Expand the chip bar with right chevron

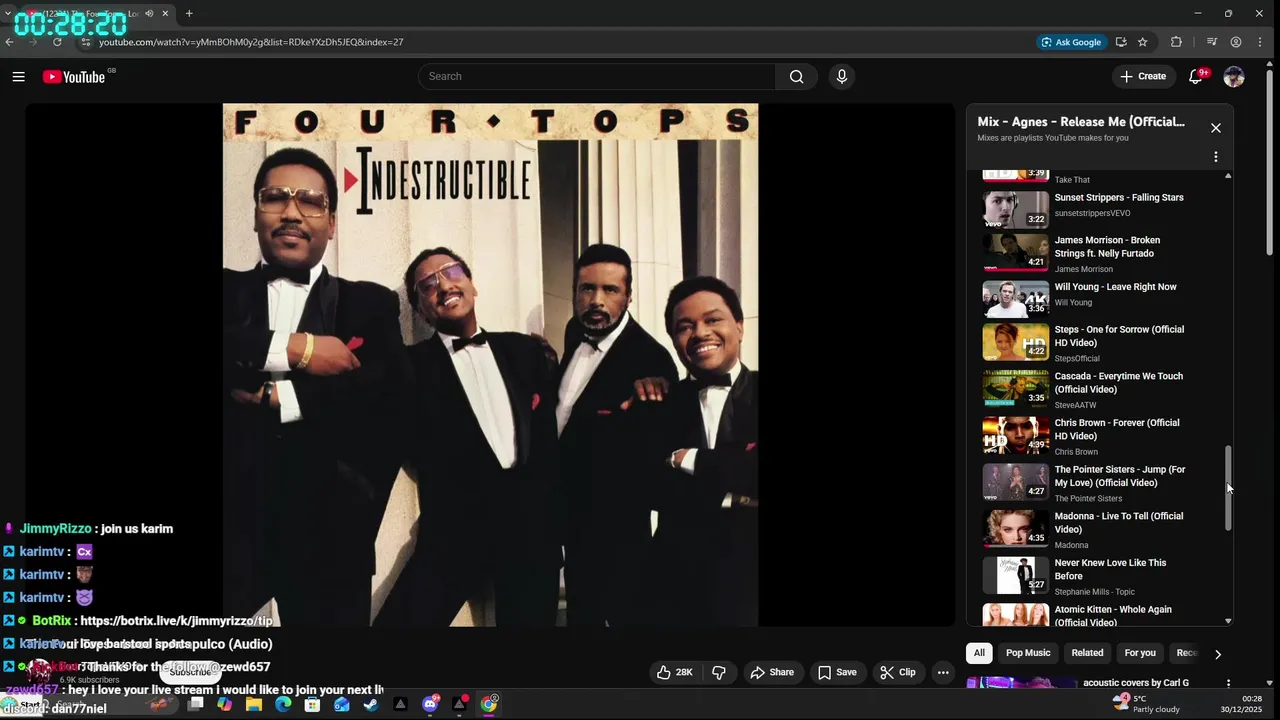(x=1217, y=654)
